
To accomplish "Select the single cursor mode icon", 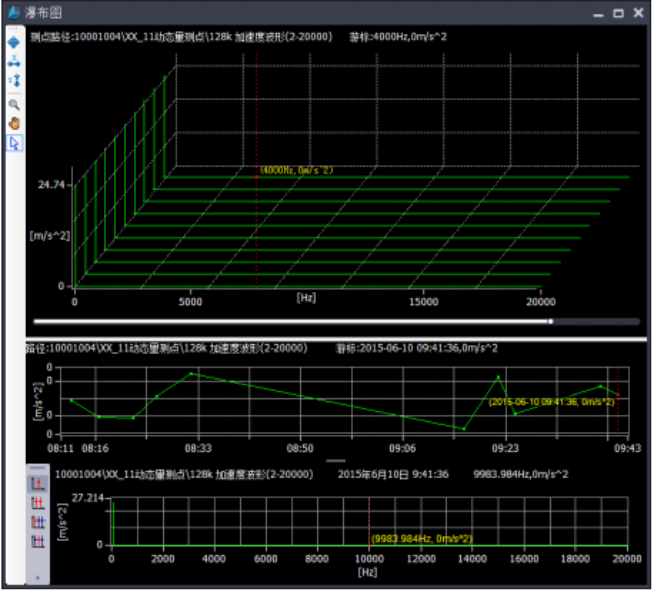I will 38,484.
